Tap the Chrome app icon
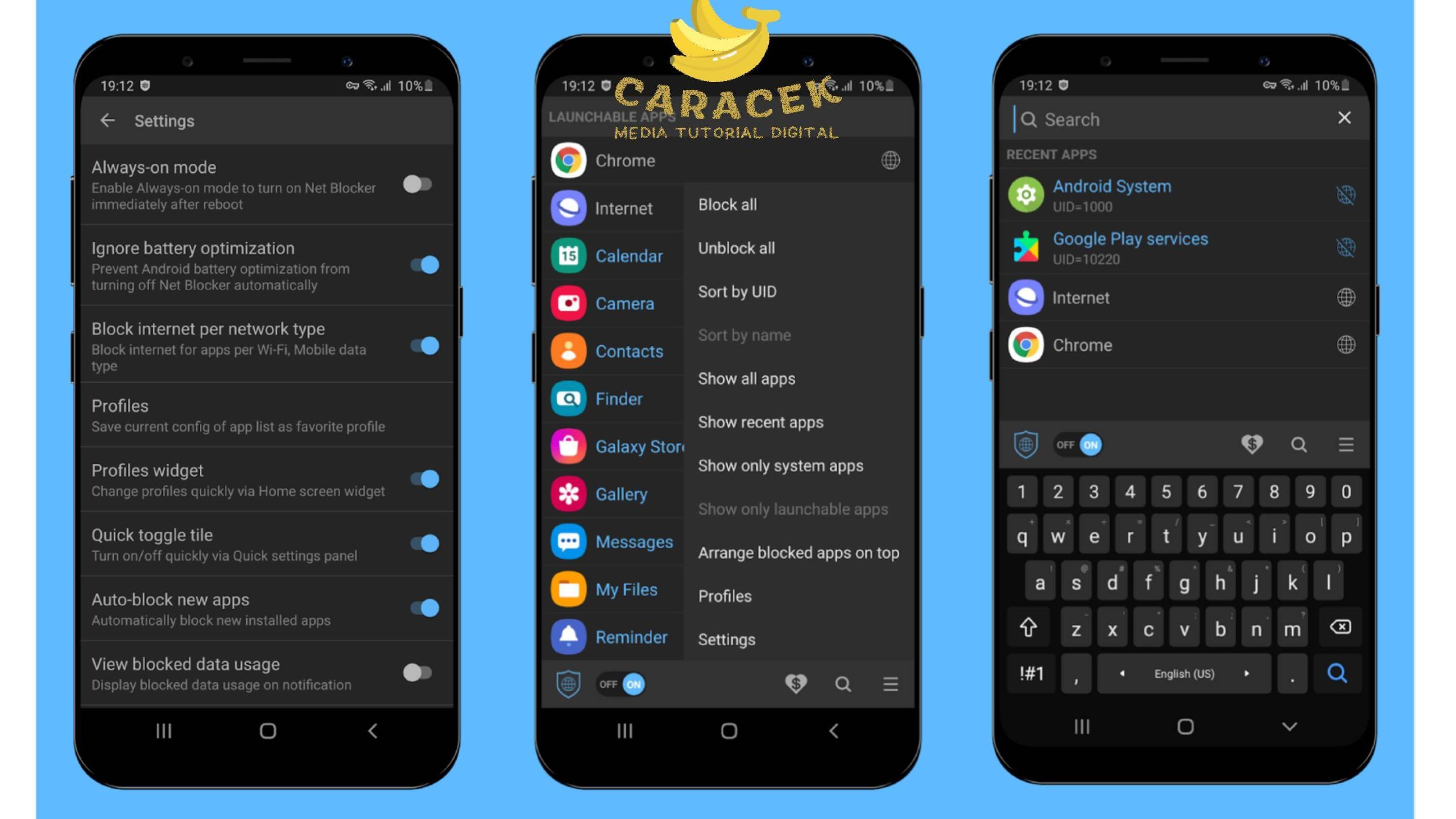The width and height of the screenshot is (1456, 819). [567, 160]
